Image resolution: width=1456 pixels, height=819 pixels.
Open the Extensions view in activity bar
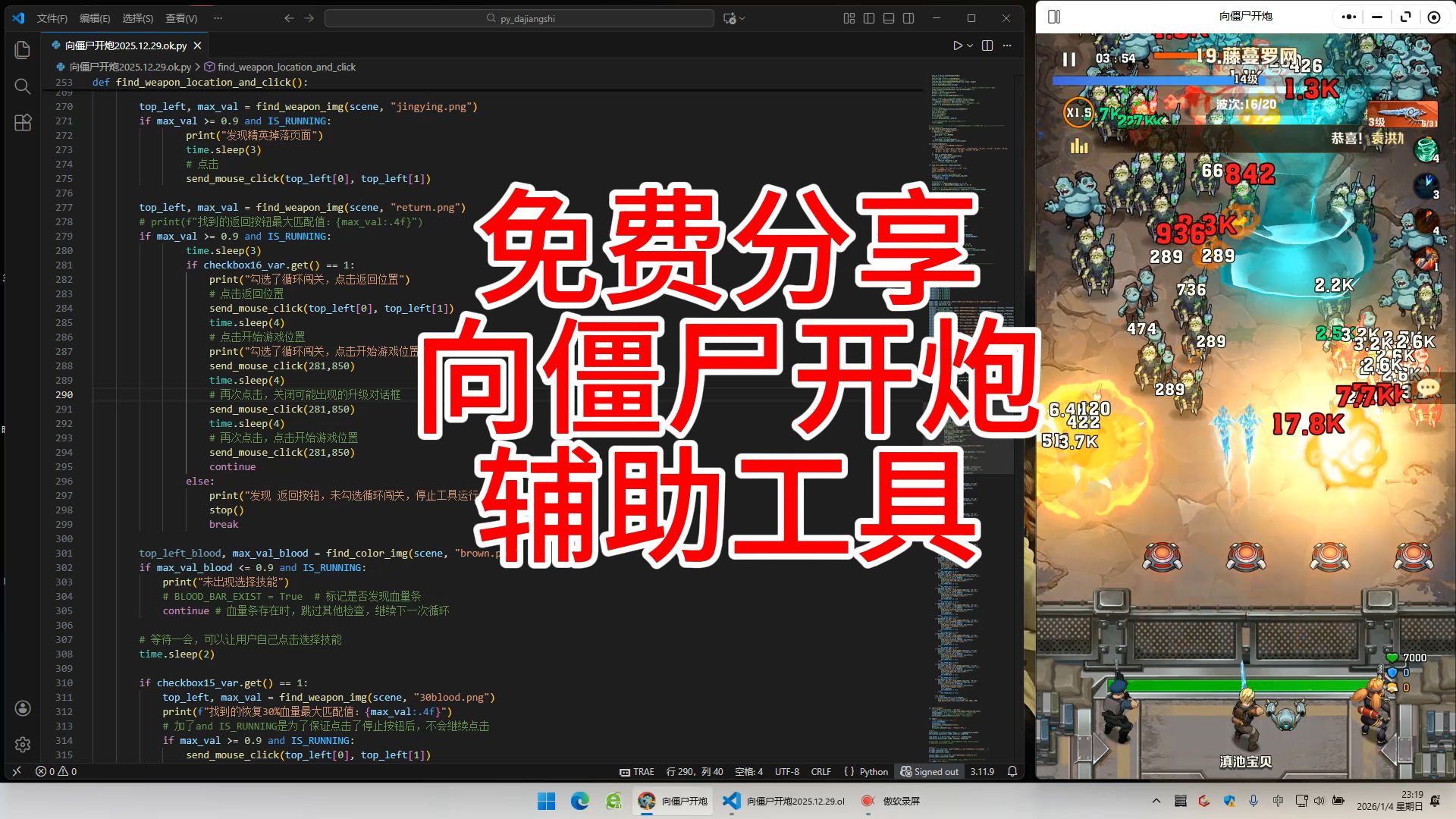coord(23,123)
